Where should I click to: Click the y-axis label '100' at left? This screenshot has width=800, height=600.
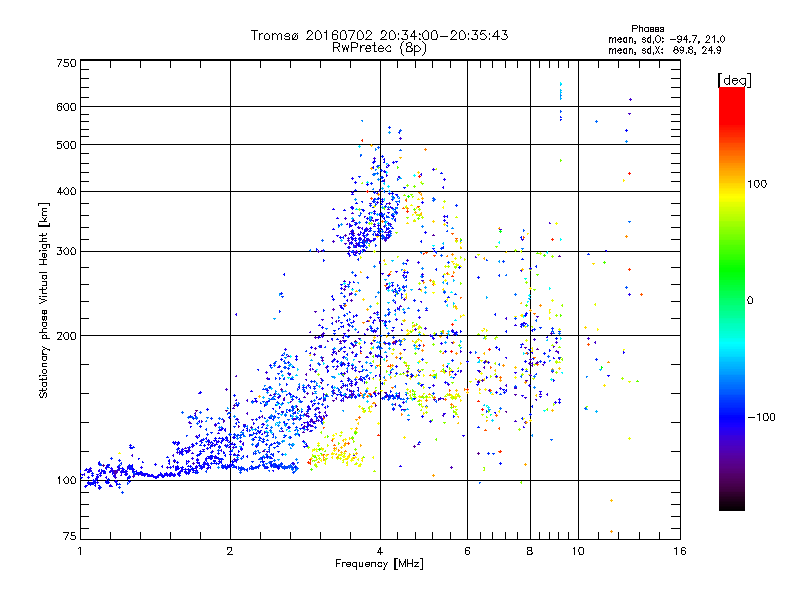(x=67, y=480)
